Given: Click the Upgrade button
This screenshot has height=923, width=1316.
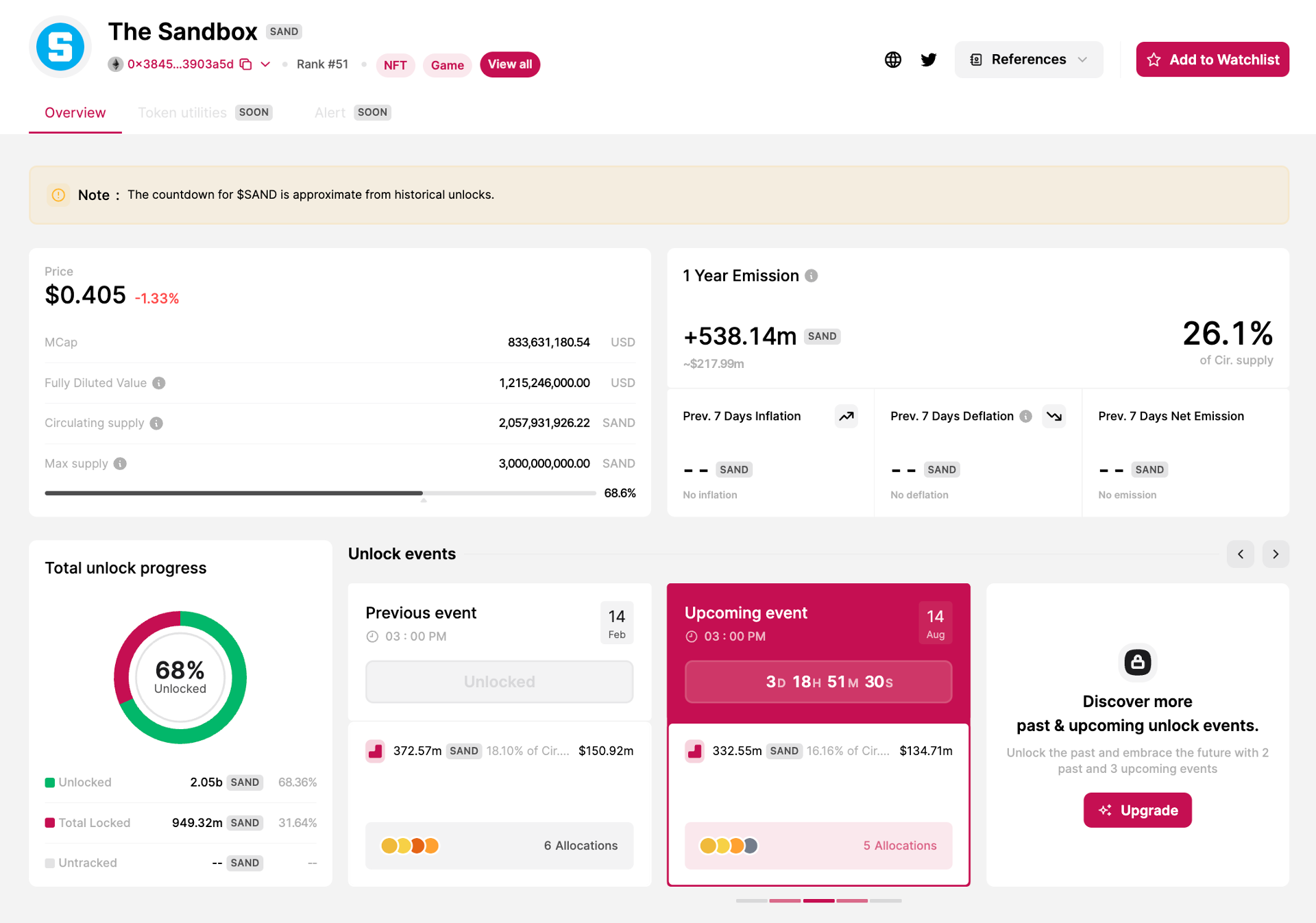Looking at the screenshot, I should tap(1137, 810).
